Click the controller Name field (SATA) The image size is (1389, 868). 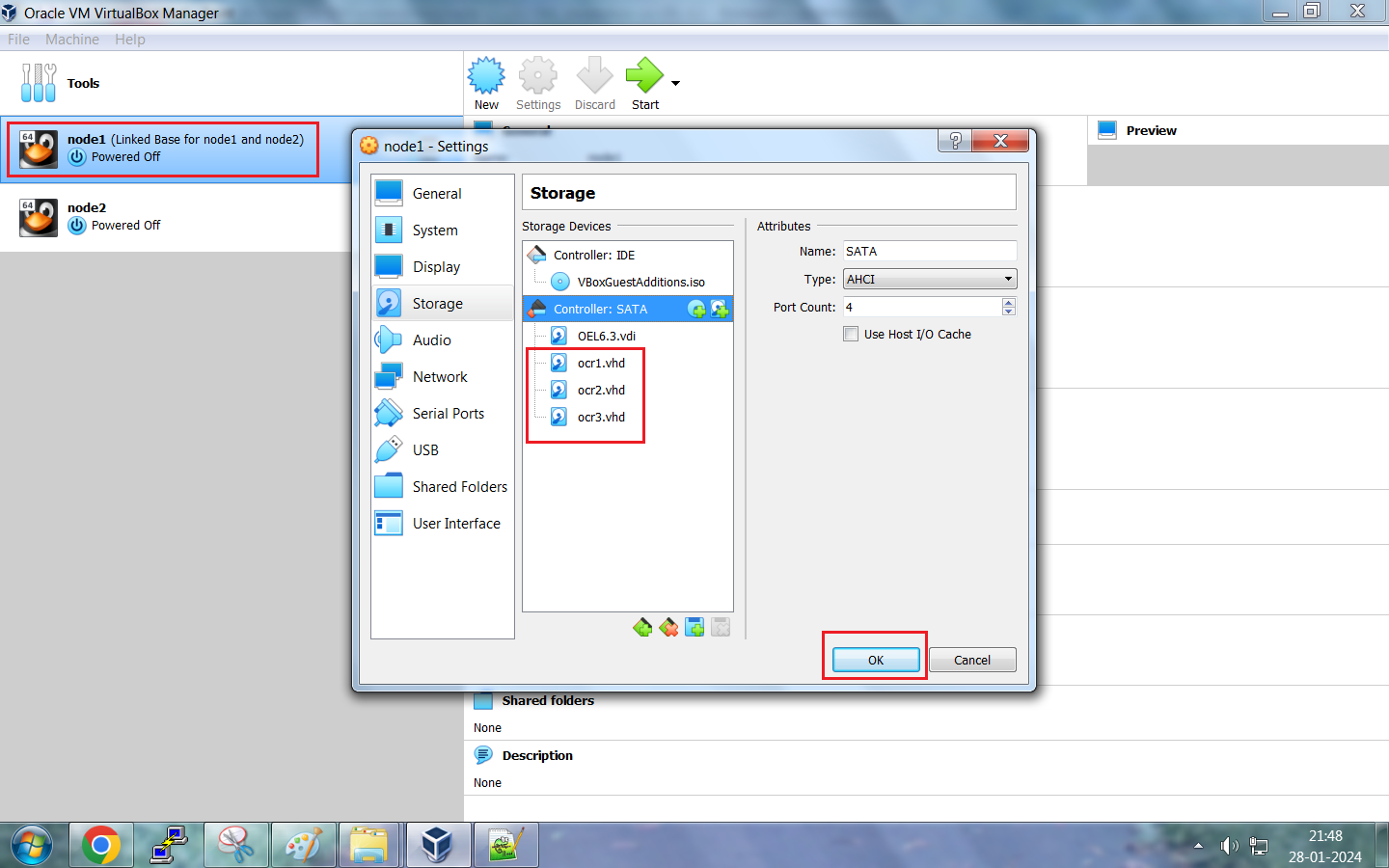coord(930,251)
